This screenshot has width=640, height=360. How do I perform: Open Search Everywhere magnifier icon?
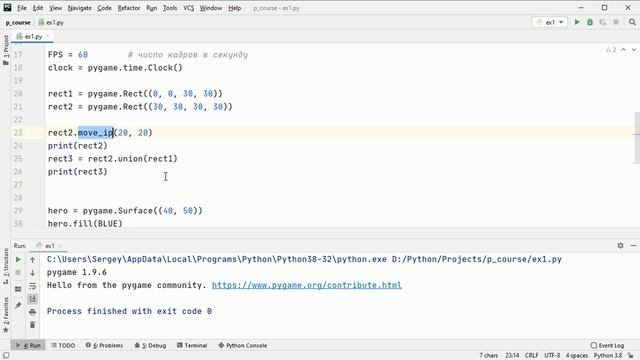pos(632,22)
